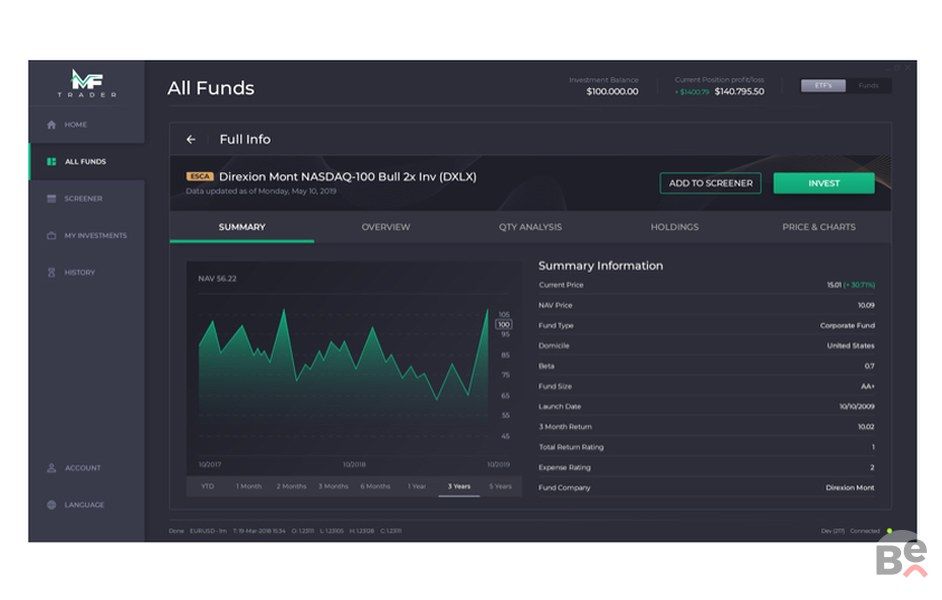The height and width of the screenshot is (600, 942).
Task: Select 1 Month chart range
Action: tap(249, 486)
